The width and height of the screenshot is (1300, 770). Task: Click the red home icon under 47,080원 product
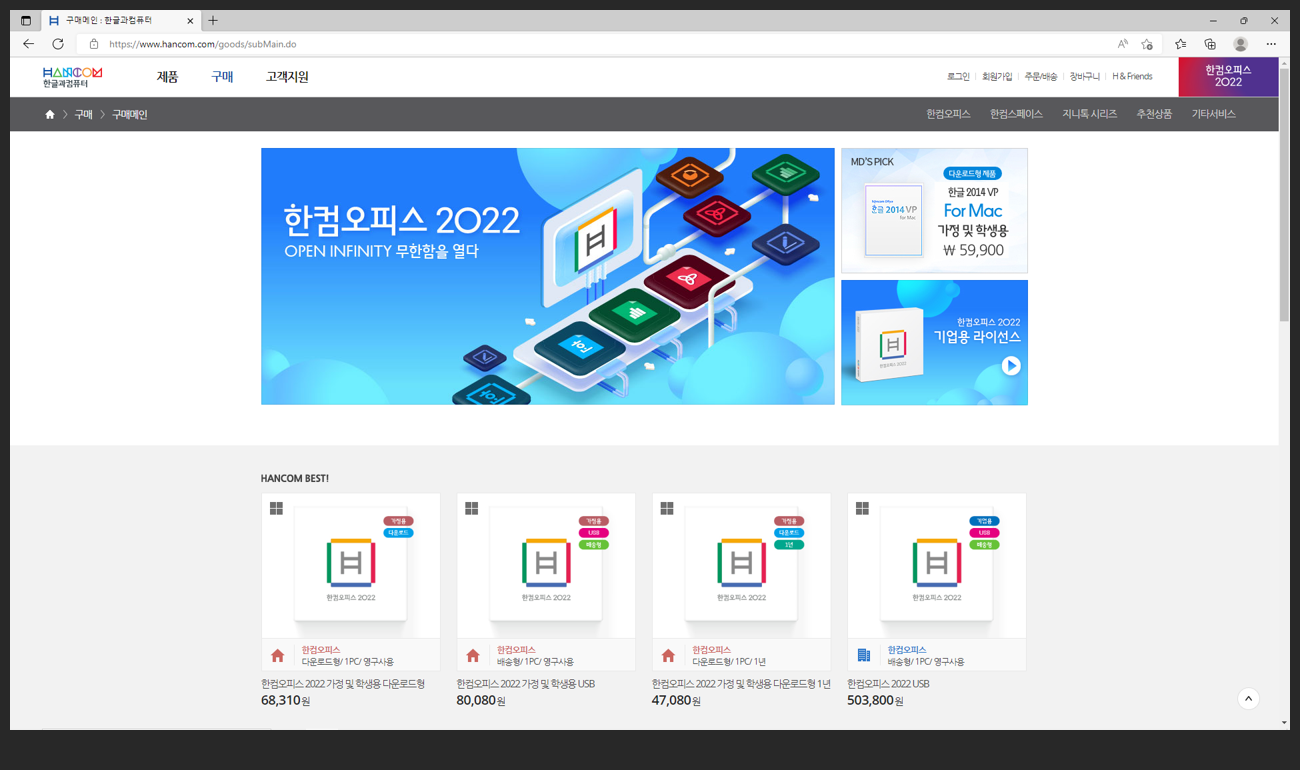coord(668,656)
